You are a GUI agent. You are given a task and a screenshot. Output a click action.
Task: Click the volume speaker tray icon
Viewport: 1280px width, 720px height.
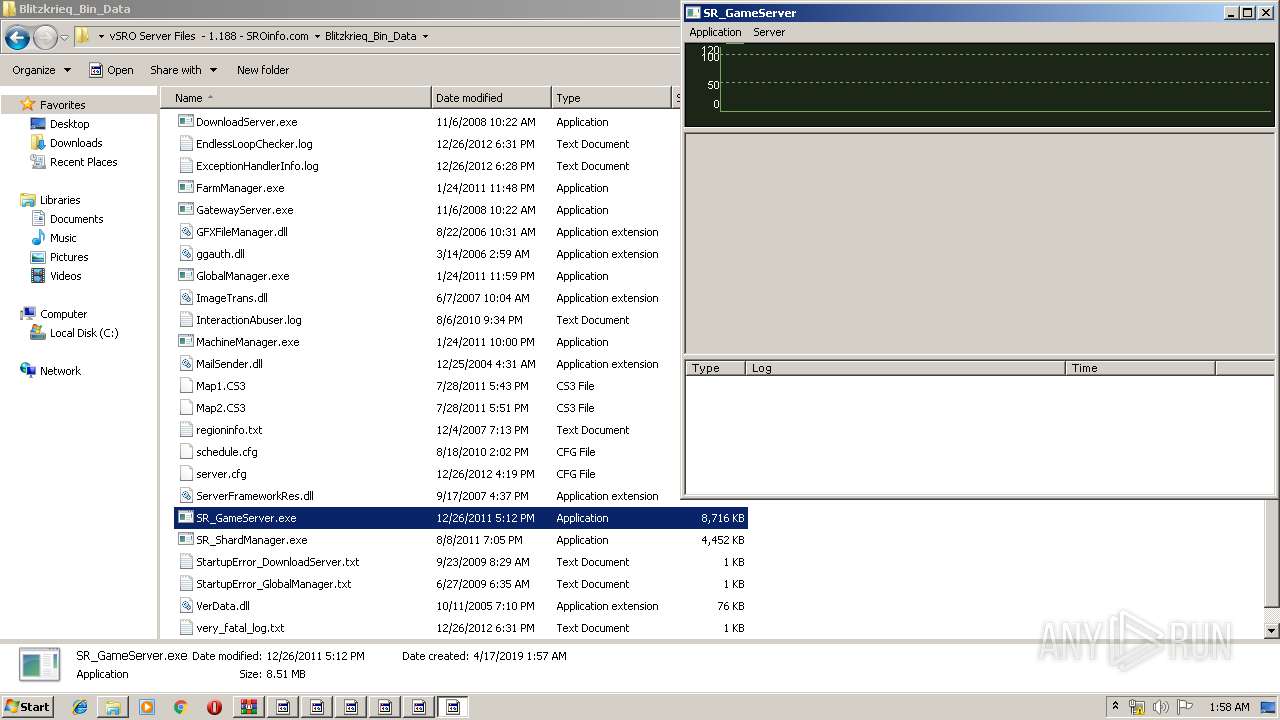pos(1160,707)
